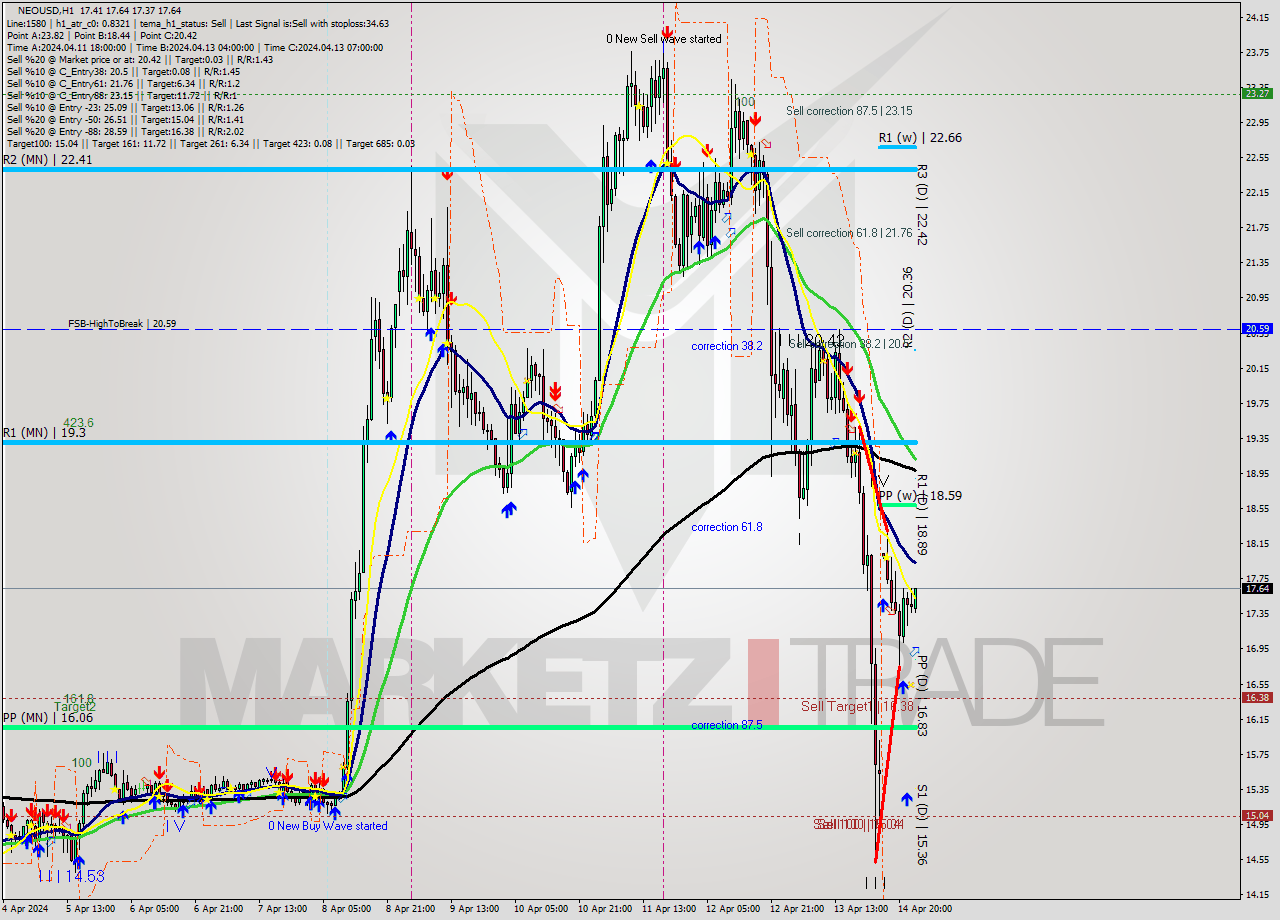Click the 'Line:1580 | h1_atr_c0' info line
Image resolution: width=1280 pixels, height=920 pixels.
coord(198,23)
